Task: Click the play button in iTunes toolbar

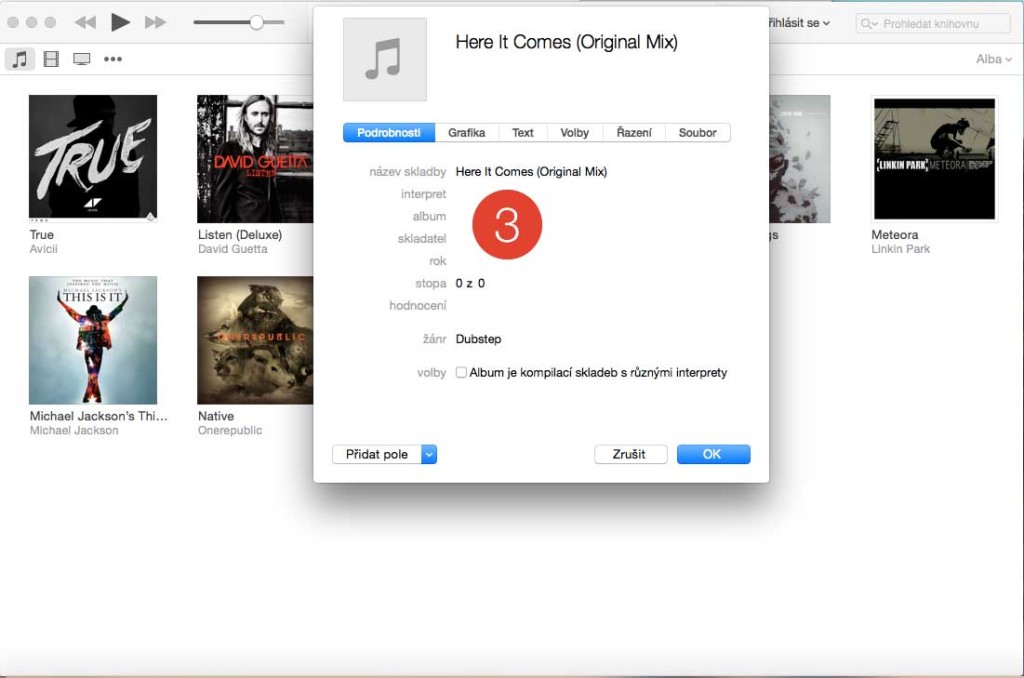Action: tap(120, 22)
